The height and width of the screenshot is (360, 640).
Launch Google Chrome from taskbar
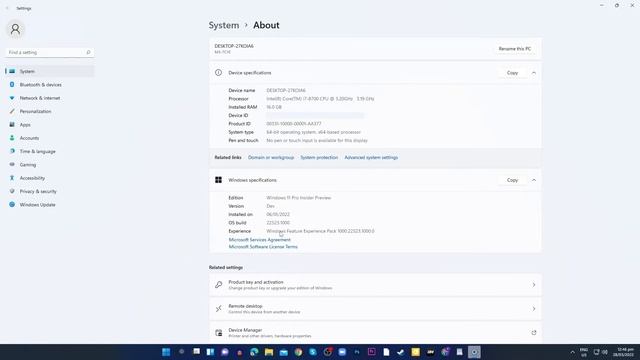click(298, 352)
